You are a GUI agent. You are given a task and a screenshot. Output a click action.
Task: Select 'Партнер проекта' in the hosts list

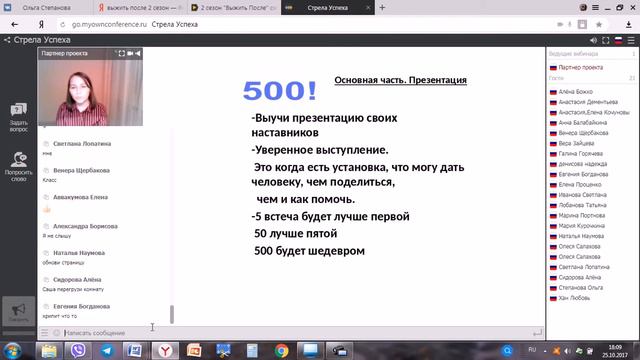(580, 67)
